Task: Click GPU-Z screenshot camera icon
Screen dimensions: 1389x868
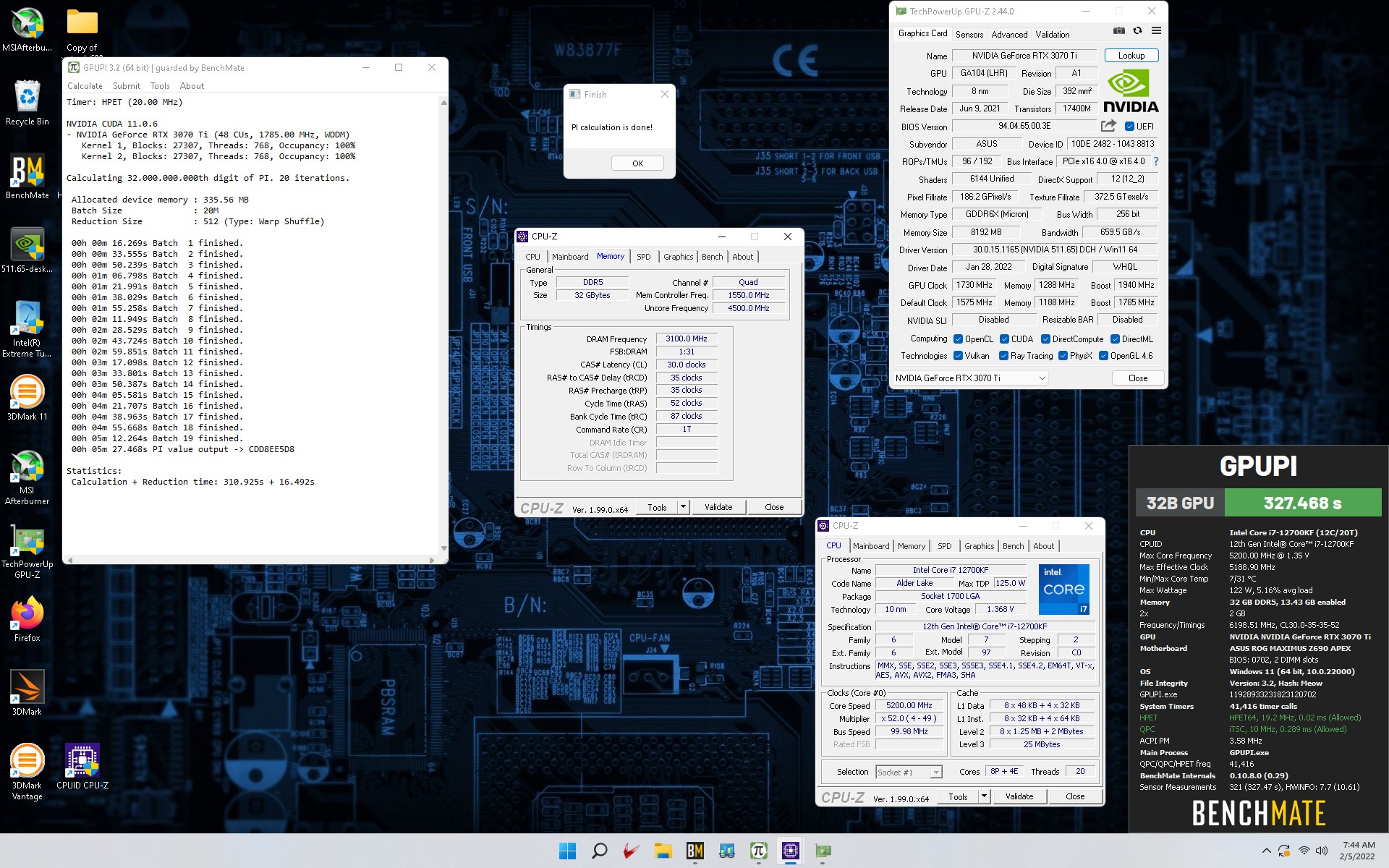Action: click(x=1119, y=31)
